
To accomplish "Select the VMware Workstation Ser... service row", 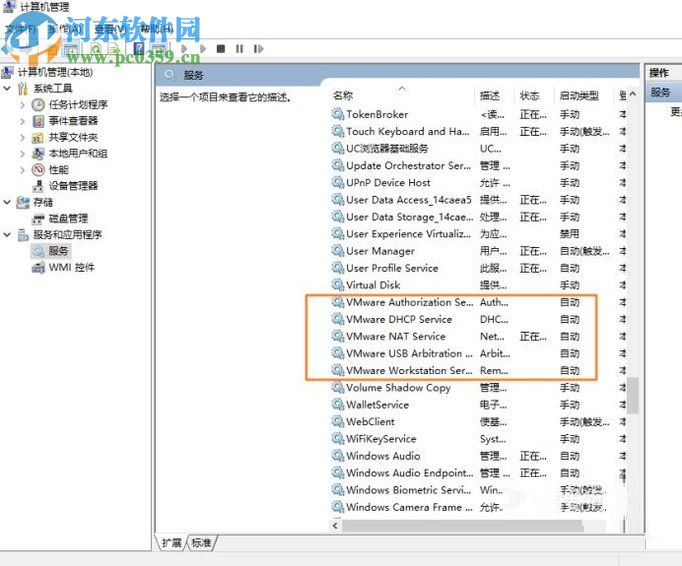I will click(x=478, y=371).
